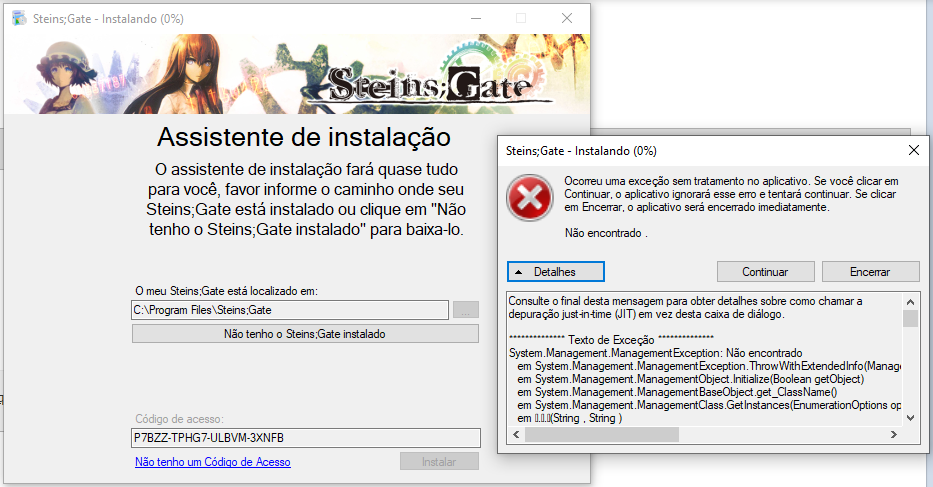Click the details vertical scrollbar up arrow
933x487 pixels.
(x=910, y=301)
